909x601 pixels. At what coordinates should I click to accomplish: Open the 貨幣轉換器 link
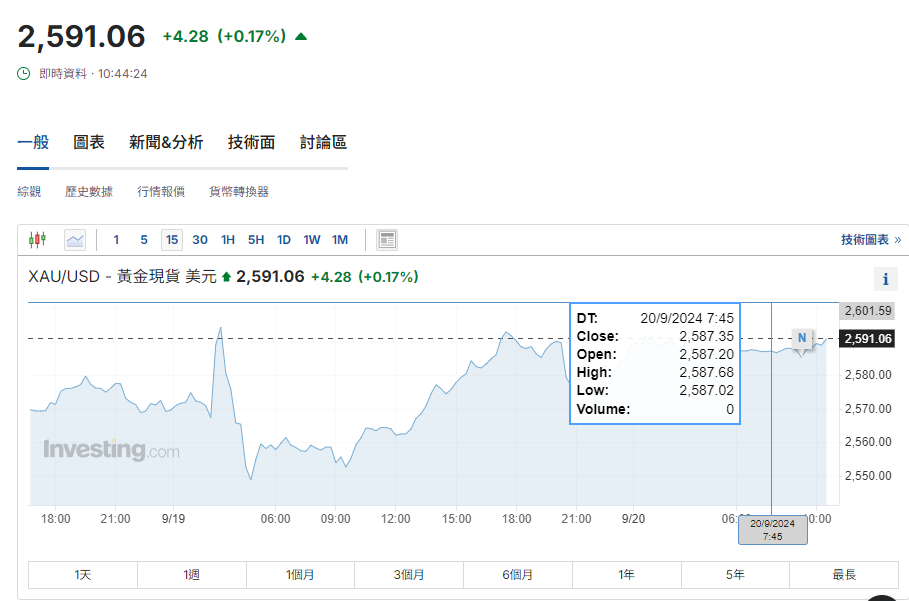pos(239,191)
